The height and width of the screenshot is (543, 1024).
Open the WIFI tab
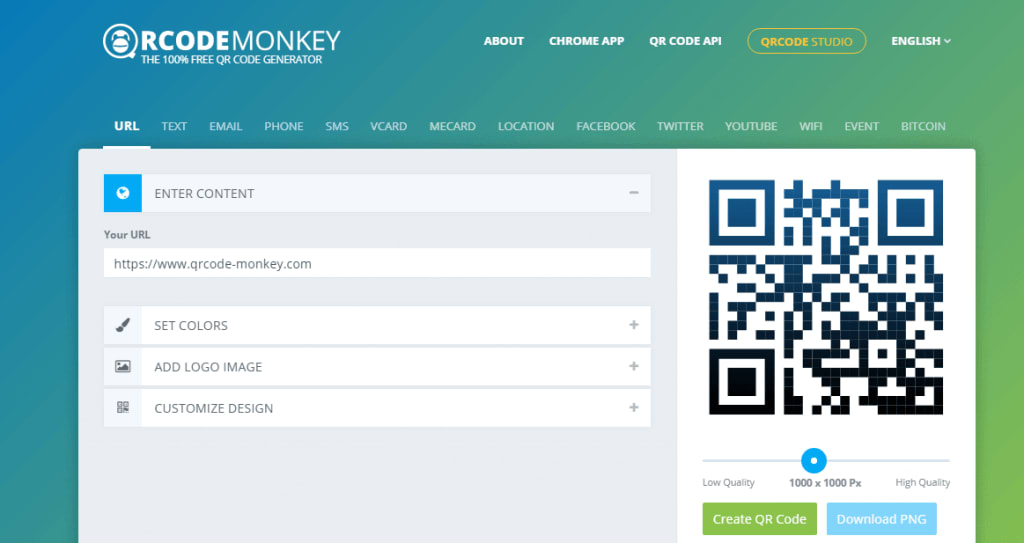[810, 126]
